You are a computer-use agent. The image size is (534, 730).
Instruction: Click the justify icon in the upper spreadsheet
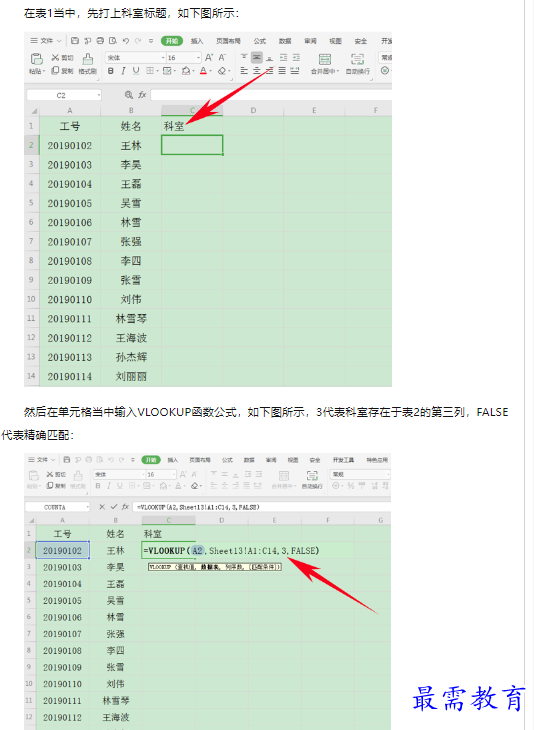click(282, 71)
